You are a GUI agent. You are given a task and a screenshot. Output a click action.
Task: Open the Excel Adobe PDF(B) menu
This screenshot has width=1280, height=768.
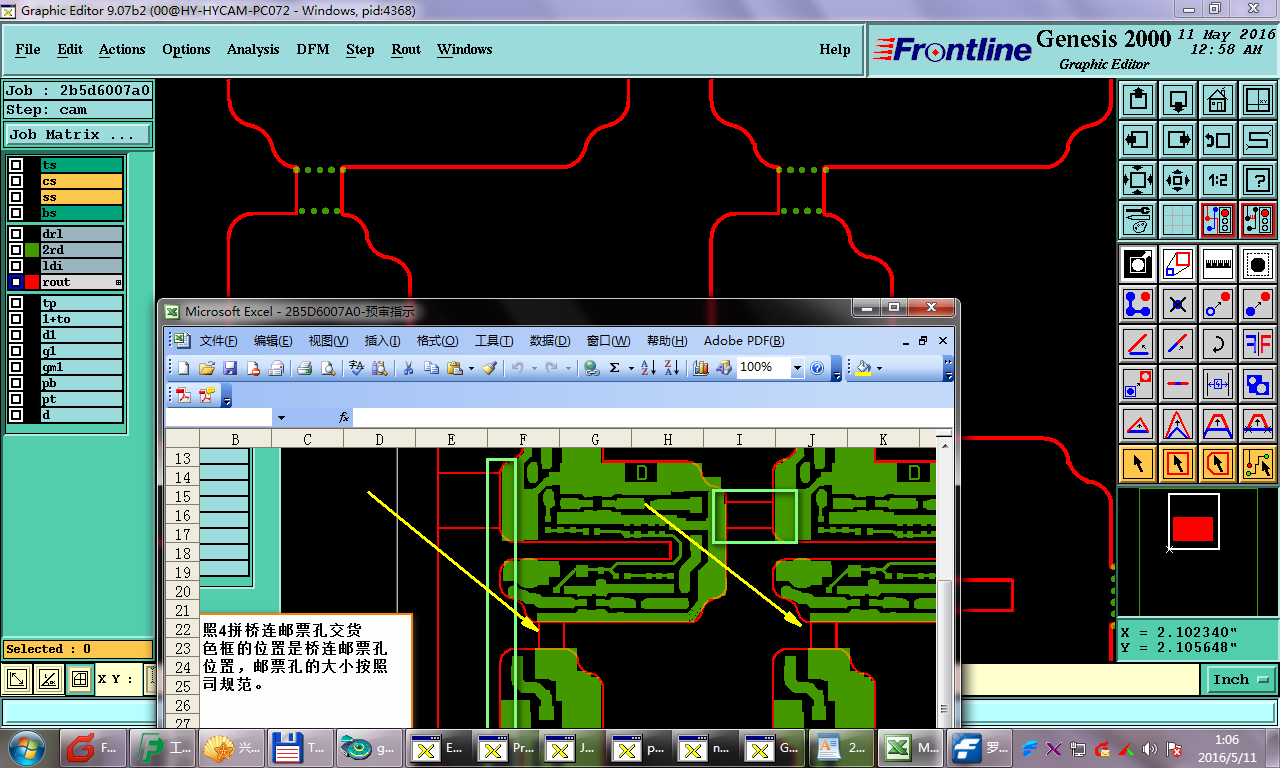click(x=744, y=341)
